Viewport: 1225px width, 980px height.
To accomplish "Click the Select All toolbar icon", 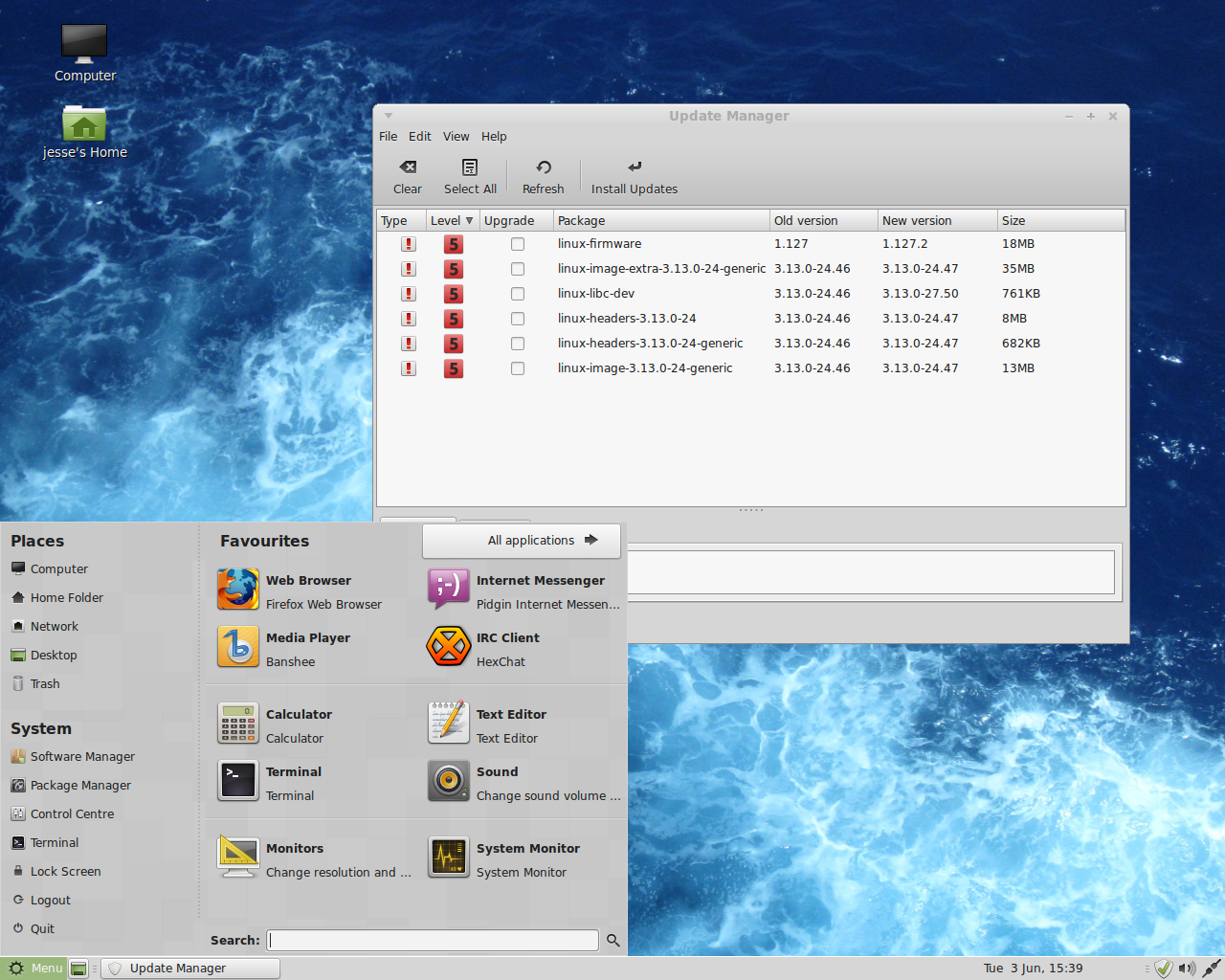I will click(470, 167).
